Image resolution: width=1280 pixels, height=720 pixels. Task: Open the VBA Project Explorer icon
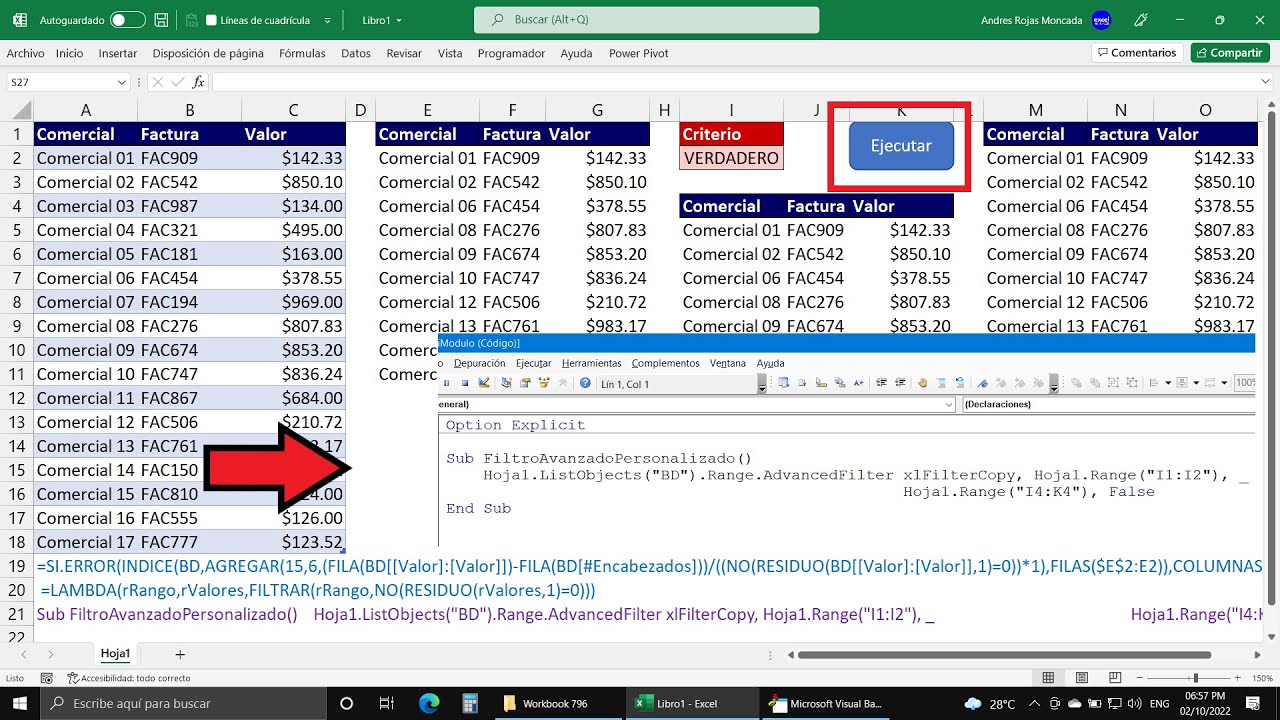click(506, 384)
